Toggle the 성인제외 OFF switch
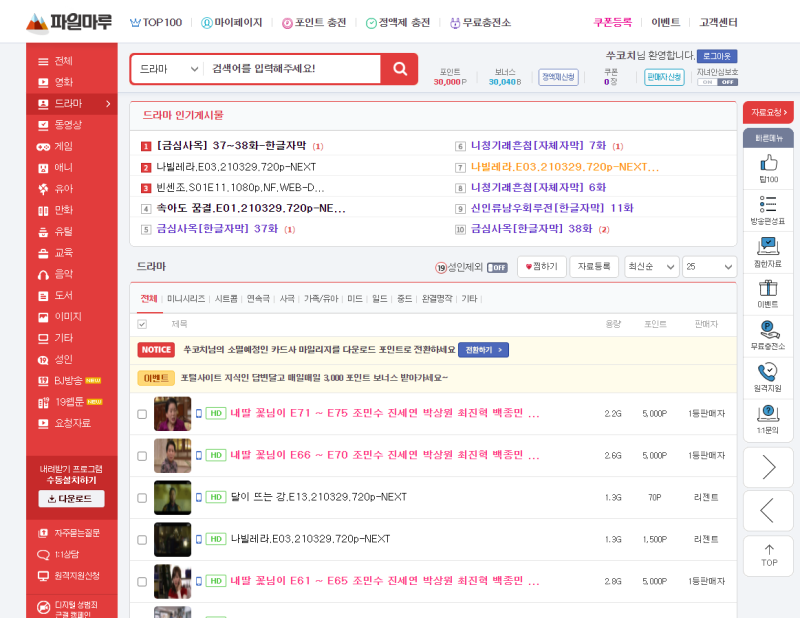 point(497,267)
